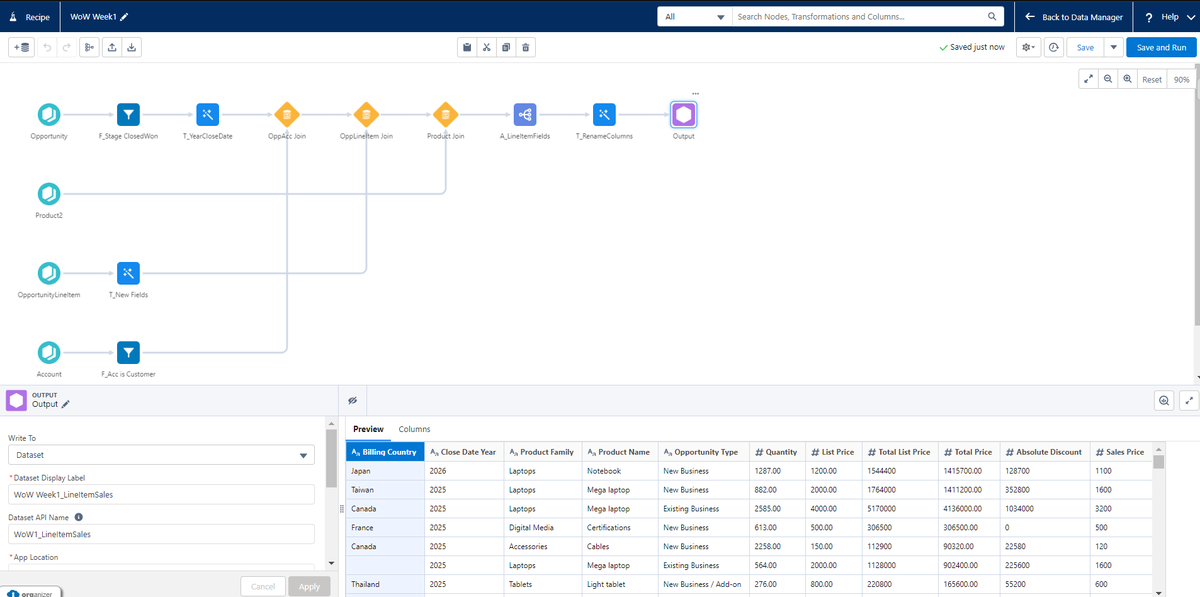Image resolution: width=1200 pixels, height=597 pixels.
Task: Click the Close Date Year column header
Action: pos(464,452)
